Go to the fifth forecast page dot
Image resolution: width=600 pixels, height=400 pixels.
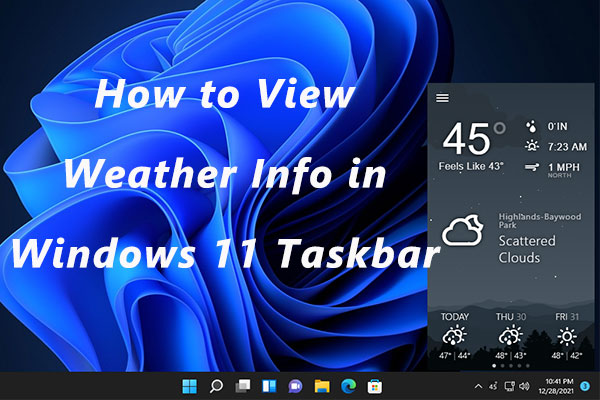tap(528, 366)
